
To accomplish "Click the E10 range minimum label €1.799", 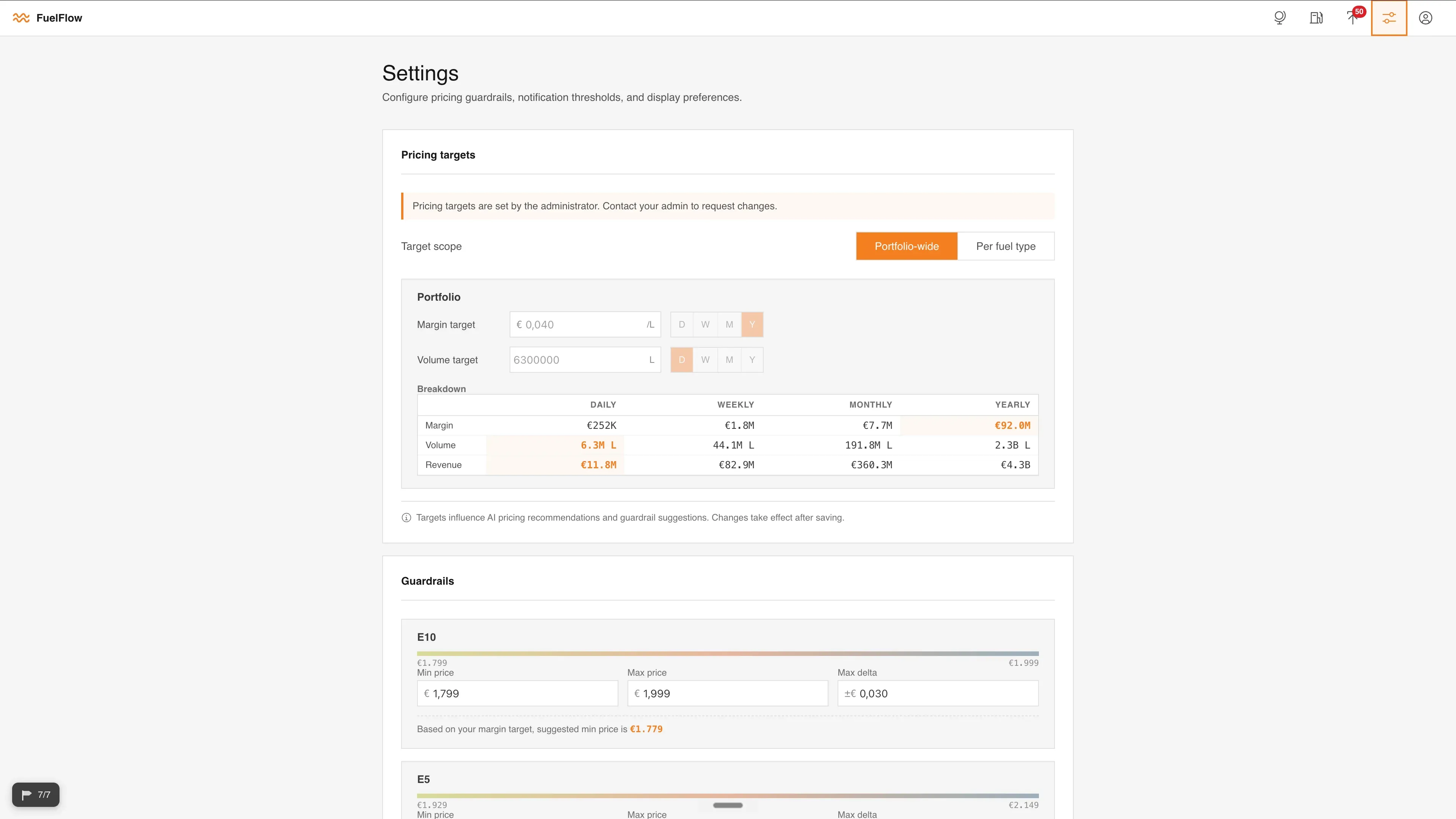I will point(432,663).
